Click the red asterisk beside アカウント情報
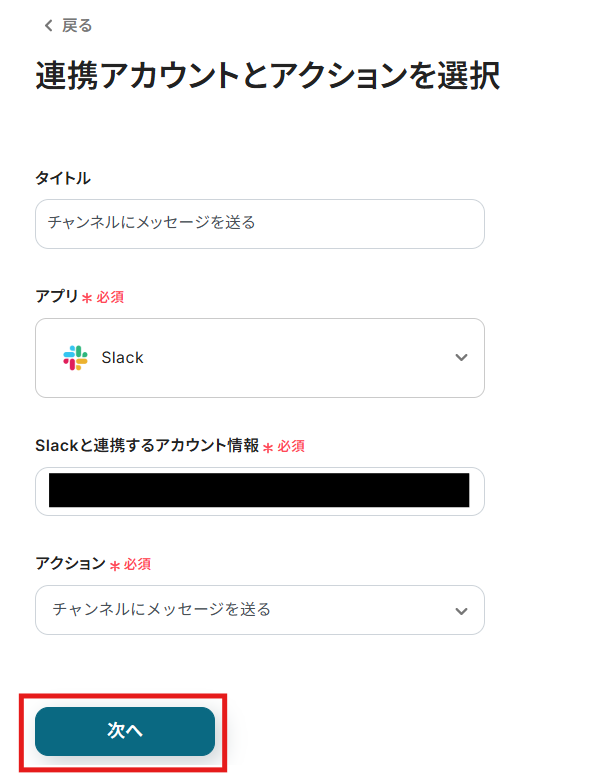This screenshot has width=613, height=773. pyautogui.click(x=268, y=447)
